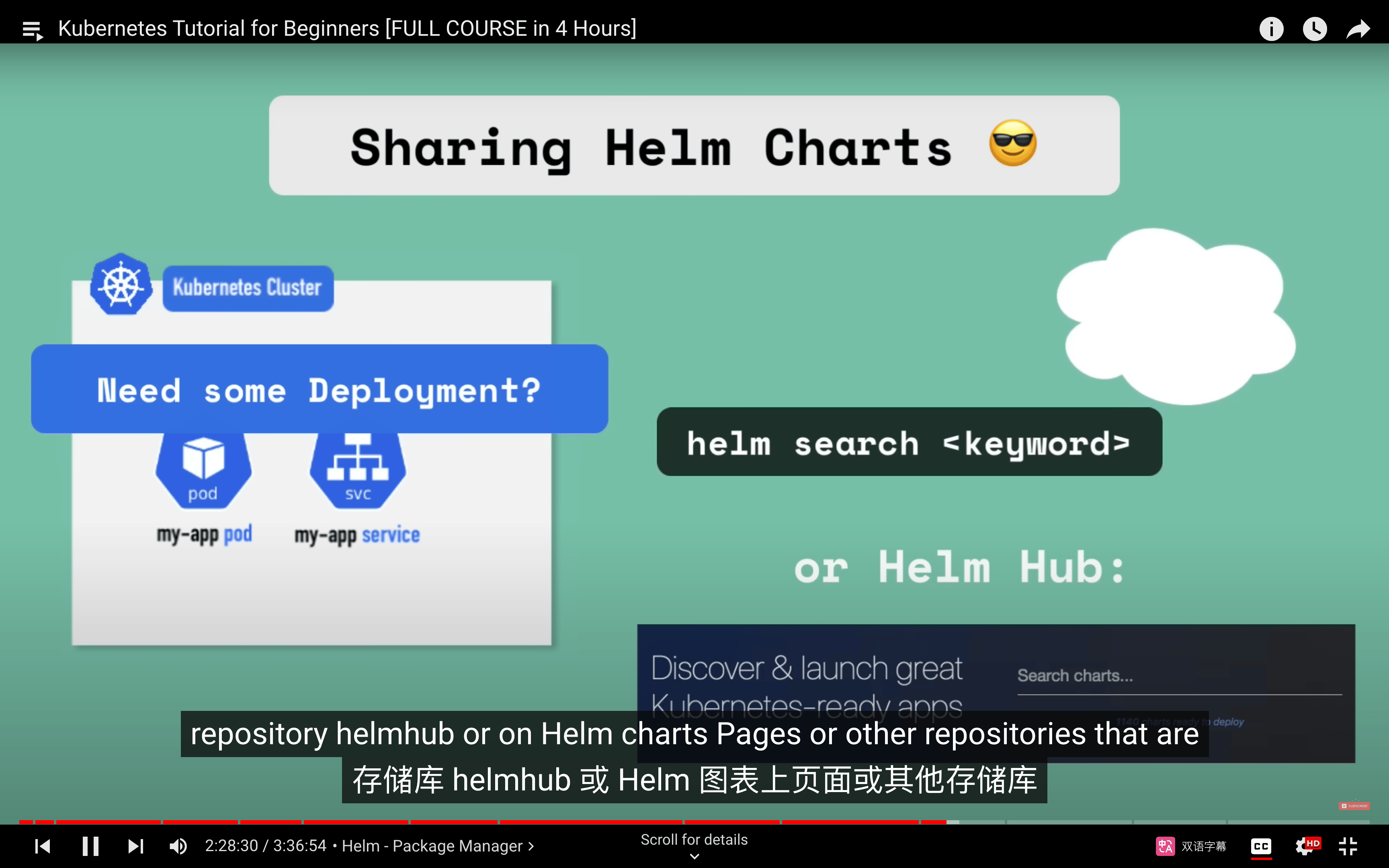
Task: Open Helm - Package Manager chapter list
Action: click(x=438, y=846)
